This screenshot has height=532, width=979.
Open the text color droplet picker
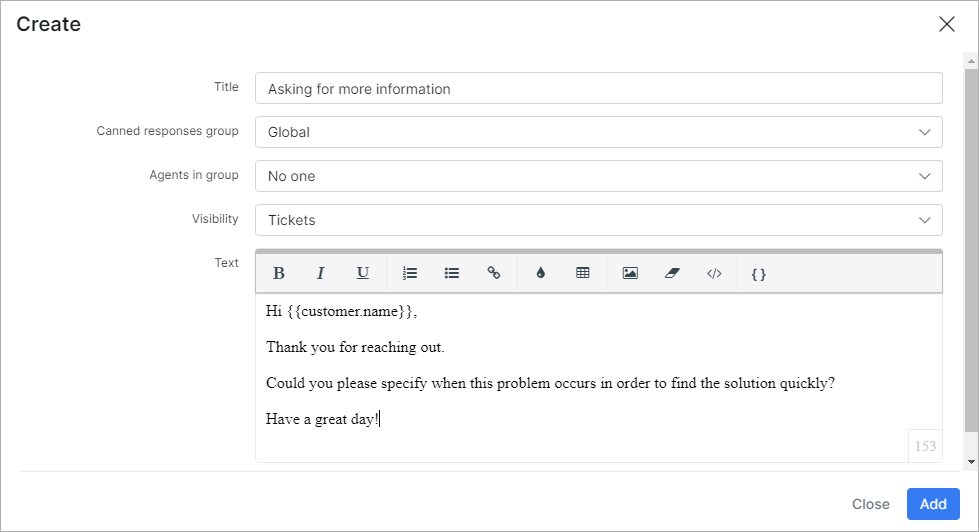[541, 273]
